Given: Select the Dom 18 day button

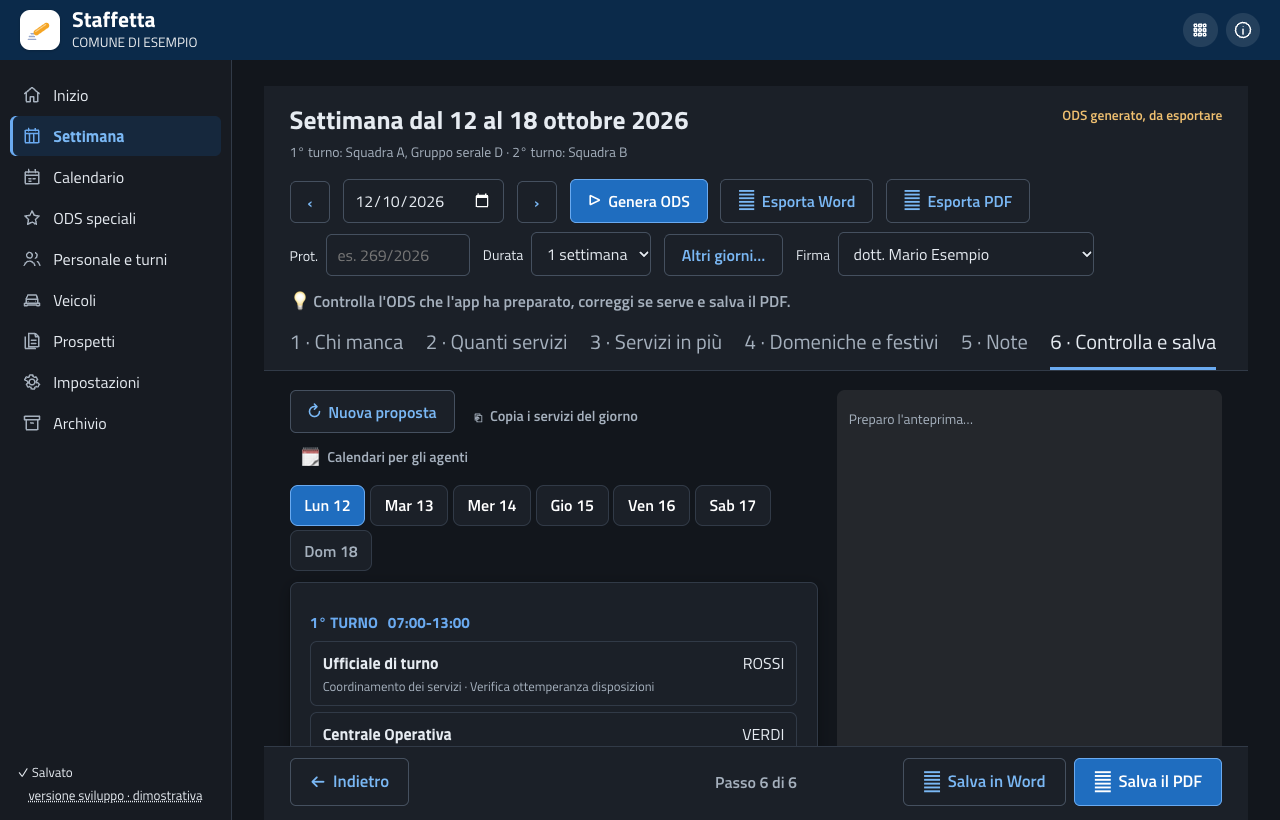Looking at the screenshot, I should [331, 551].
